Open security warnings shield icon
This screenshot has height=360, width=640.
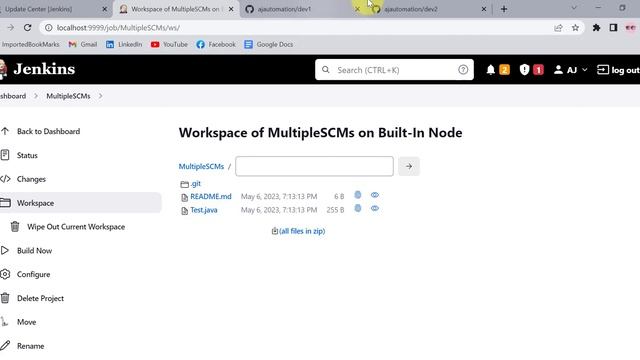[524, 70]
